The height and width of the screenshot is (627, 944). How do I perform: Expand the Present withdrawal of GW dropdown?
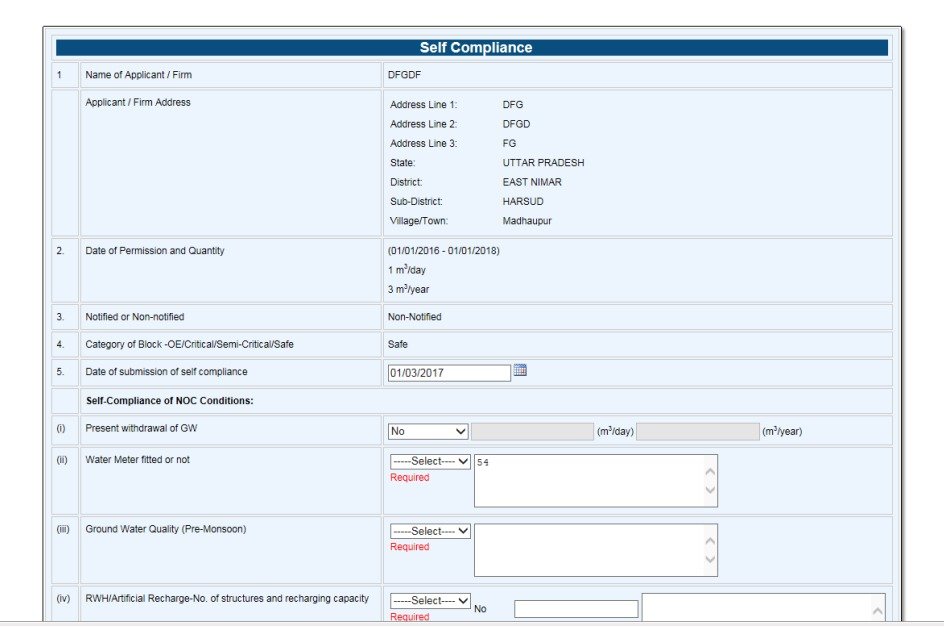[x=428, y=431]
